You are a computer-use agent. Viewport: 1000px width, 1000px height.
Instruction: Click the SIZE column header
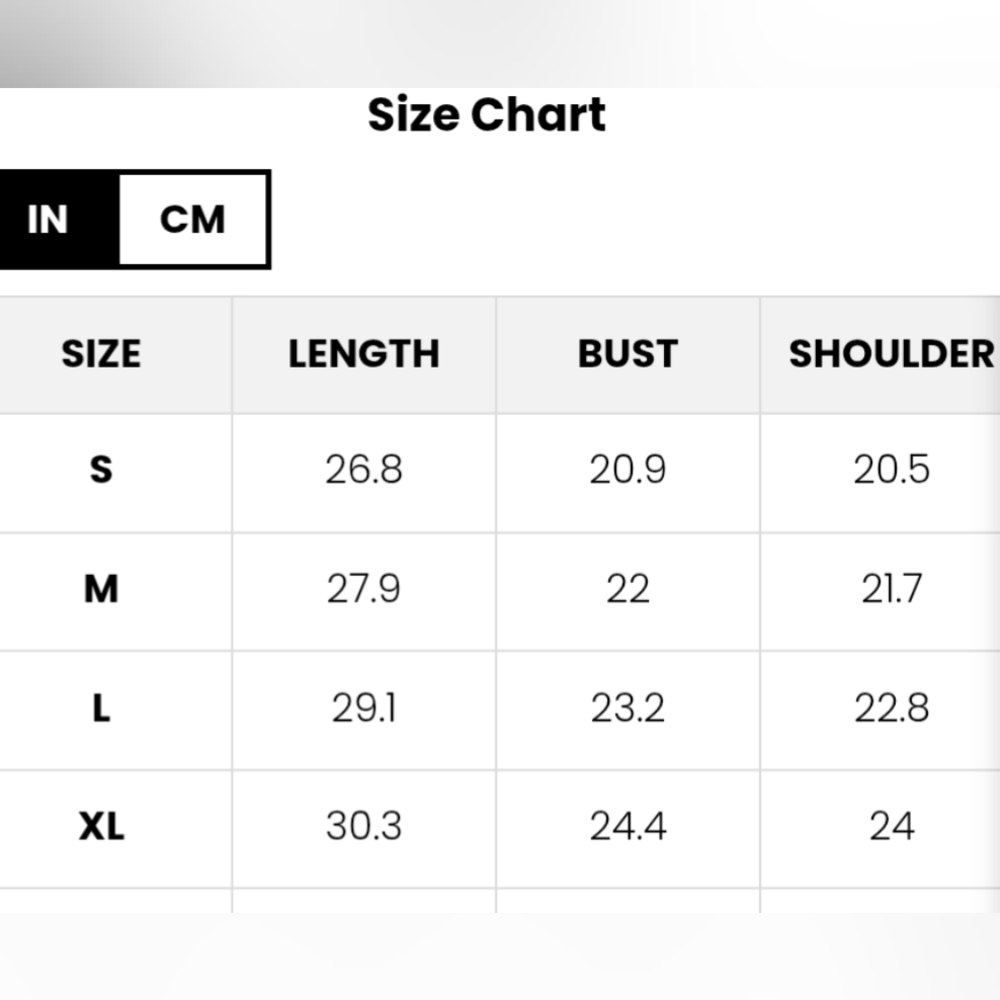(101, 354)
